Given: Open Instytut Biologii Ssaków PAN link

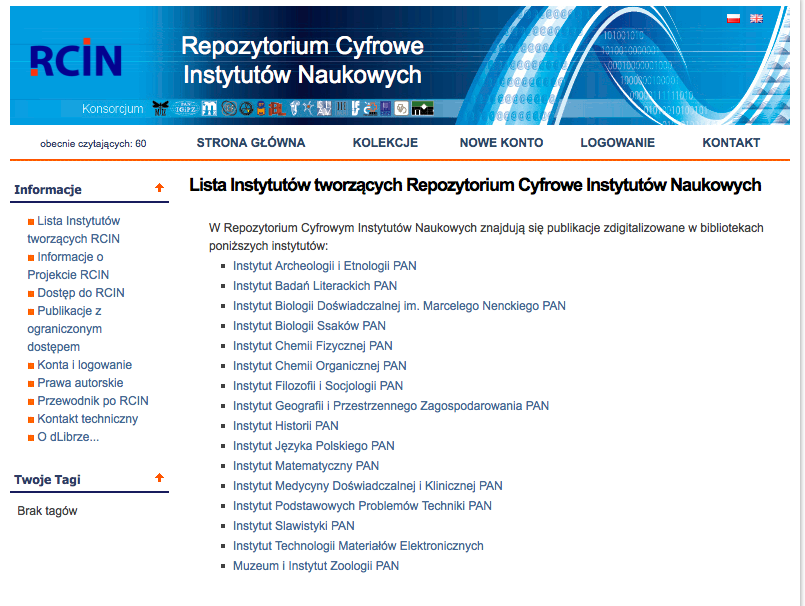Looking at the screenshot, I should [309, 326].
